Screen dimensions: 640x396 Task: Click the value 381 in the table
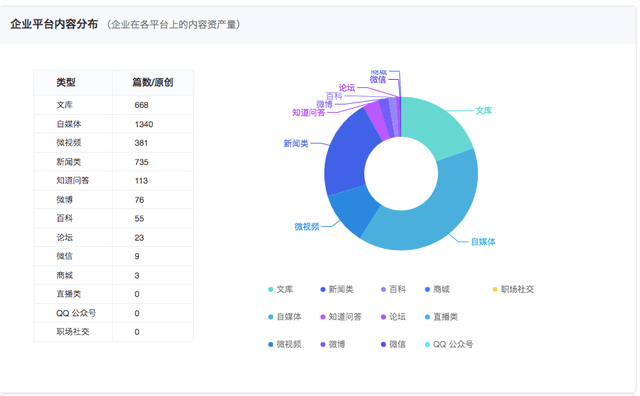coord(141,143)
